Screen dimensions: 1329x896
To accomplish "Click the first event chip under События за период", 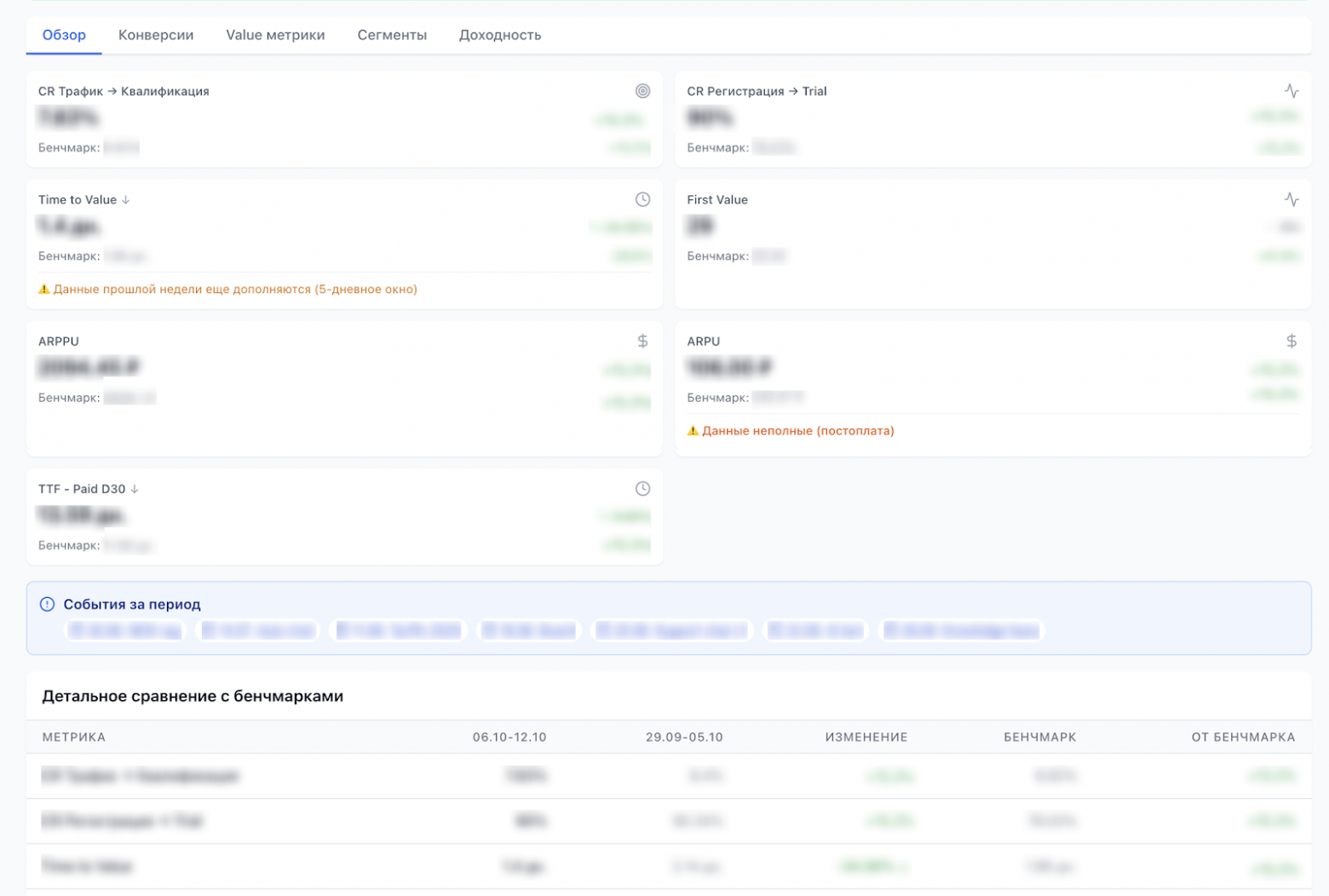I will (x=125, y=631).
